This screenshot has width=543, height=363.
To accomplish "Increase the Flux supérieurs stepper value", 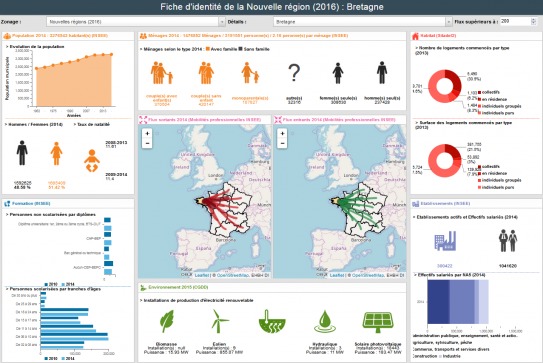I will tap(533, 20).
